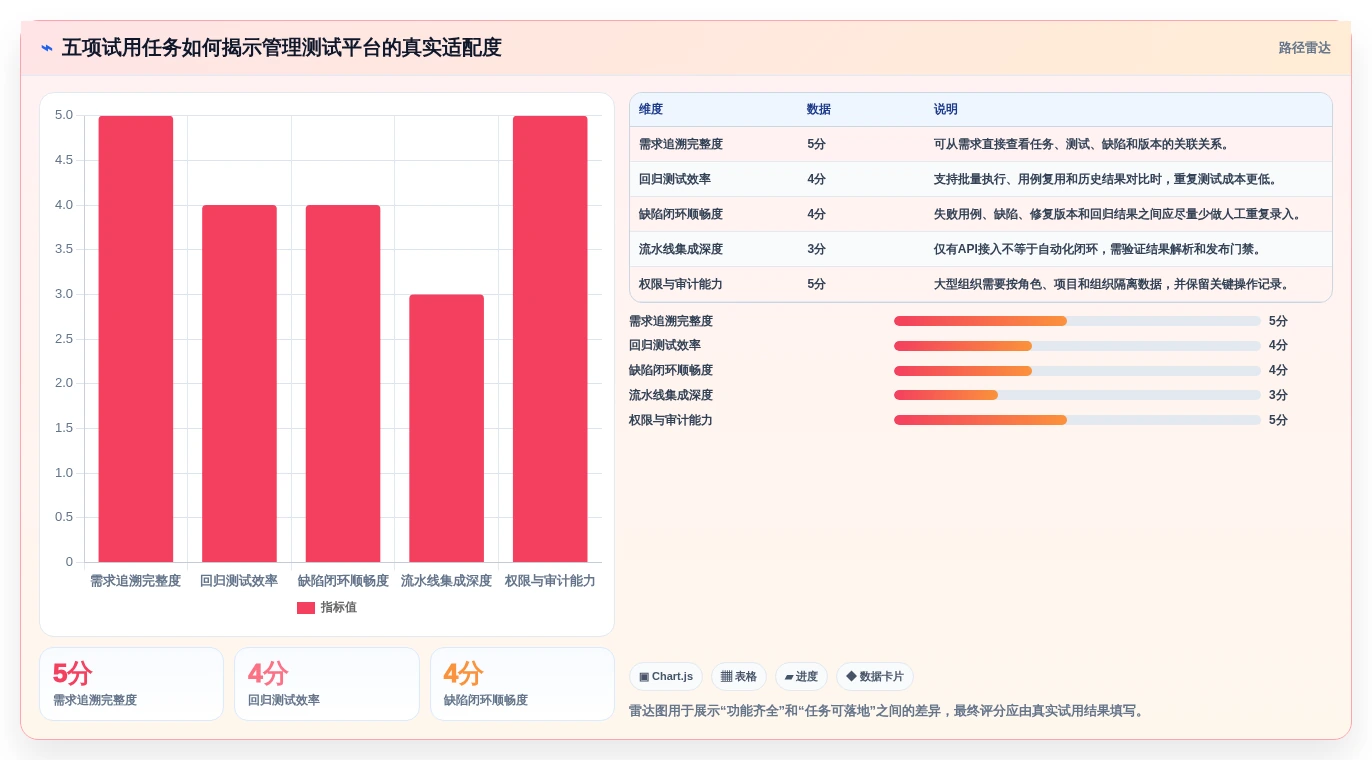The width and height of the screenshot is (1372, 760).
Task: Click the footnote text starting 雷达图用于展示
Action: coord(888,711)
